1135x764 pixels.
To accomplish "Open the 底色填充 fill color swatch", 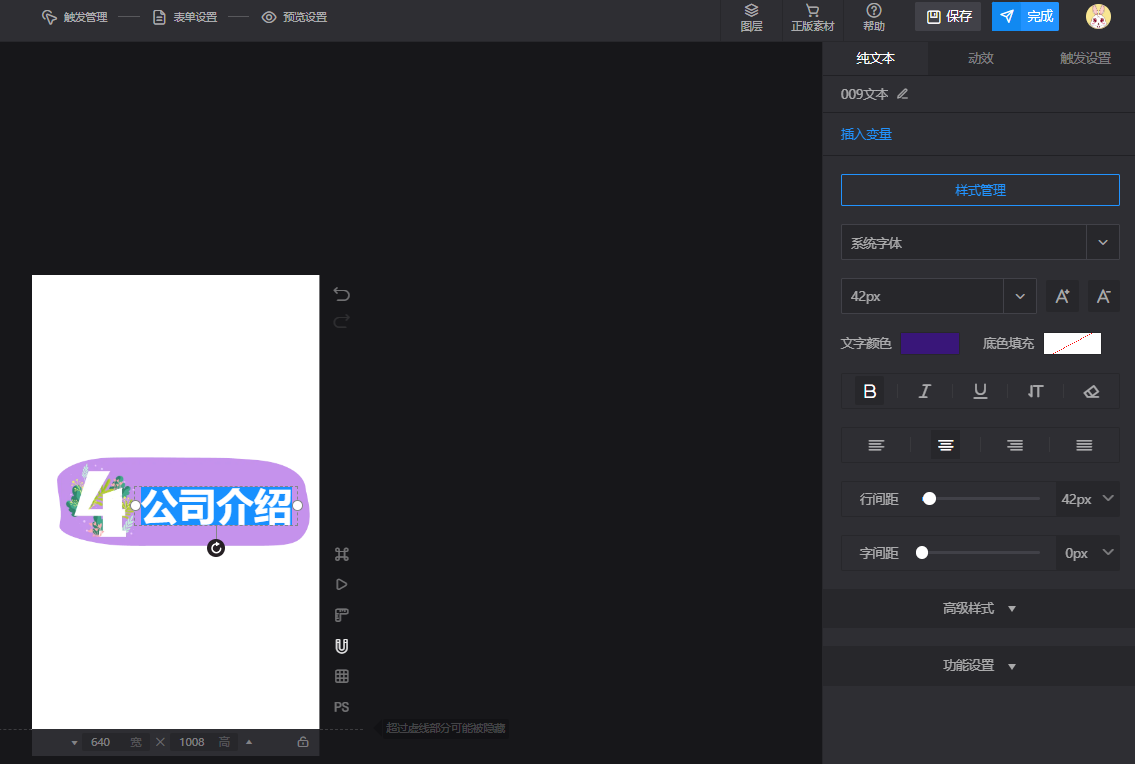I will tap(1072, 343).
